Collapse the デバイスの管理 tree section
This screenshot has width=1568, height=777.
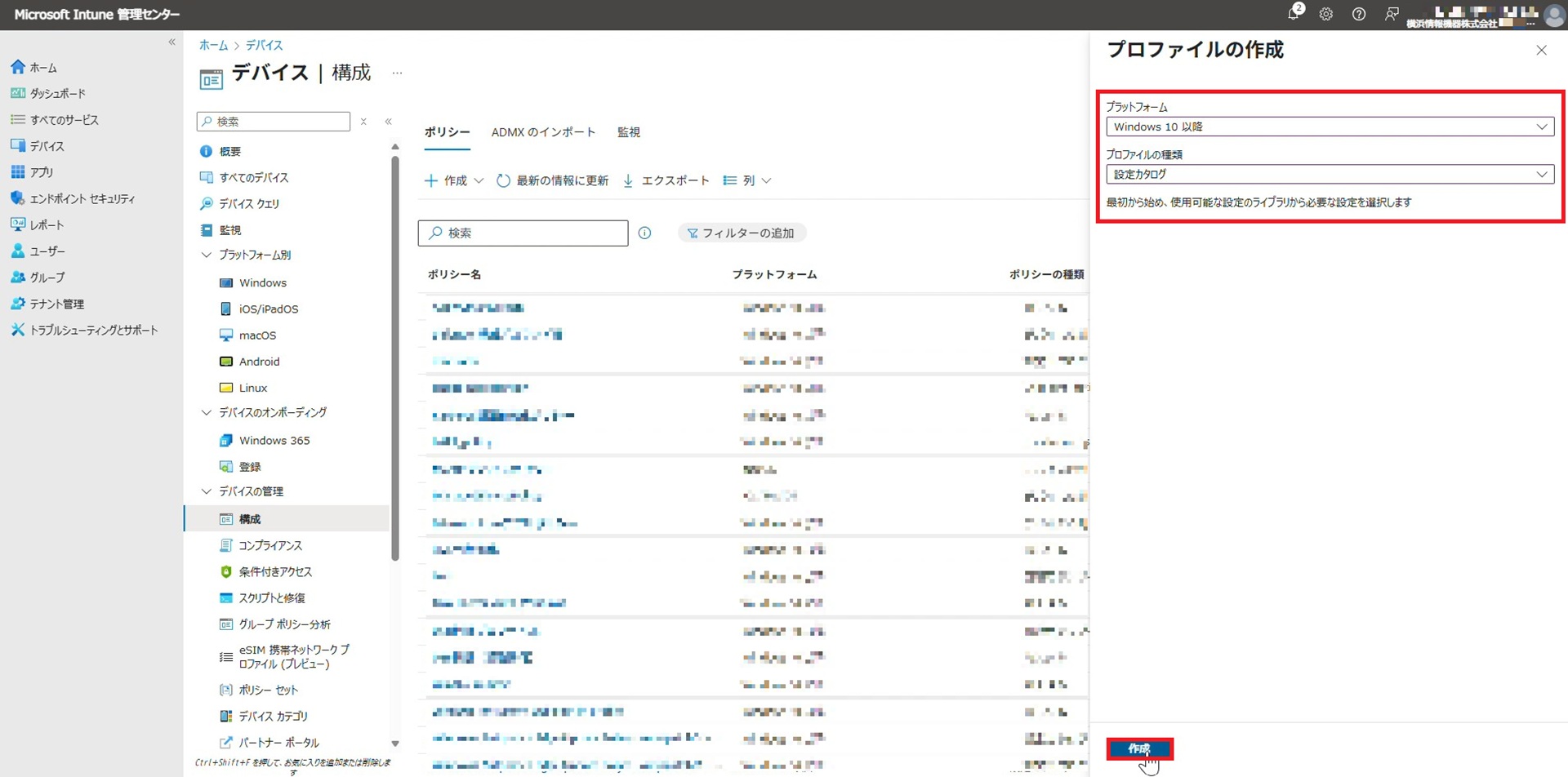click(207, 491)
